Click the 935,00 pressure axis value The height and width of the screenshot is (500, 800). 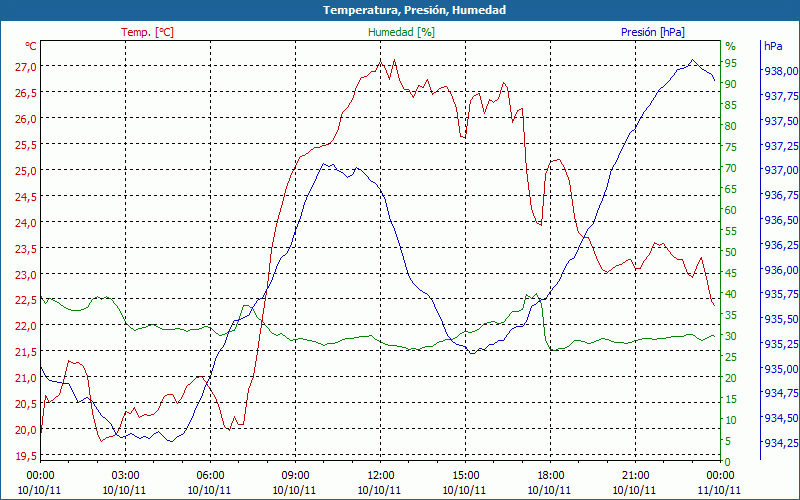(x=781, y=369)
